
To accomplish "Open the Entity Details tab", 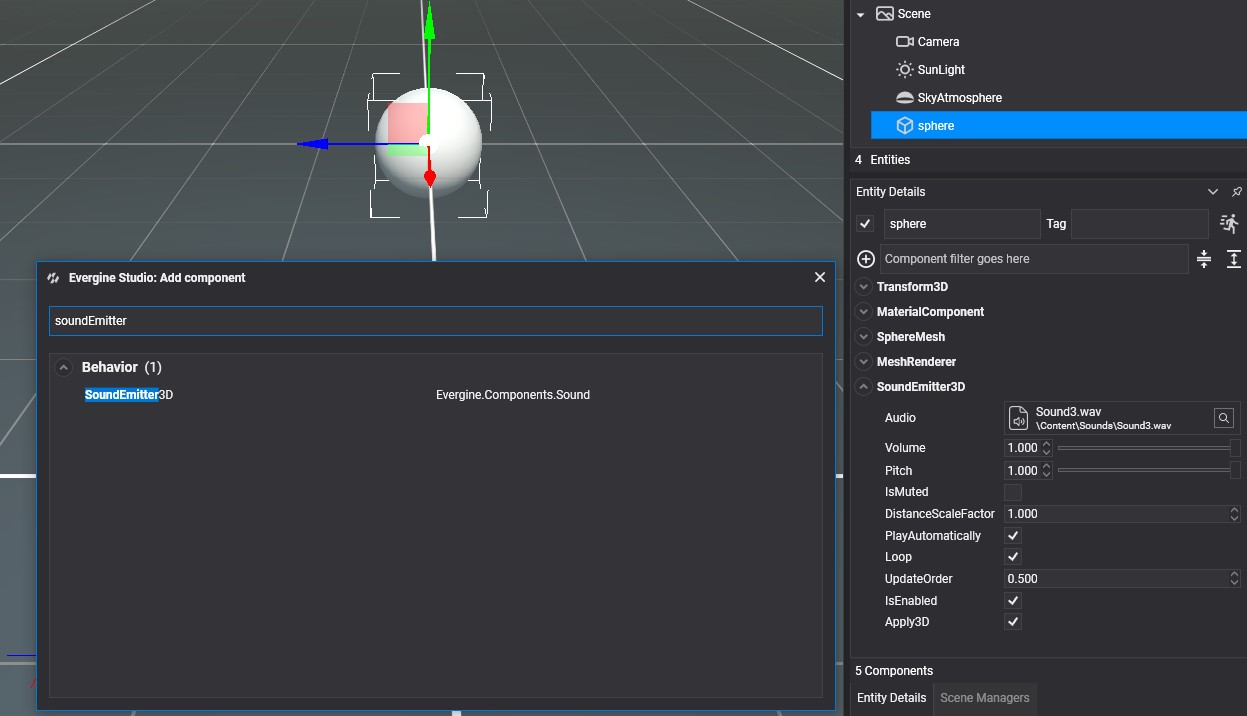I will point(891,698).
